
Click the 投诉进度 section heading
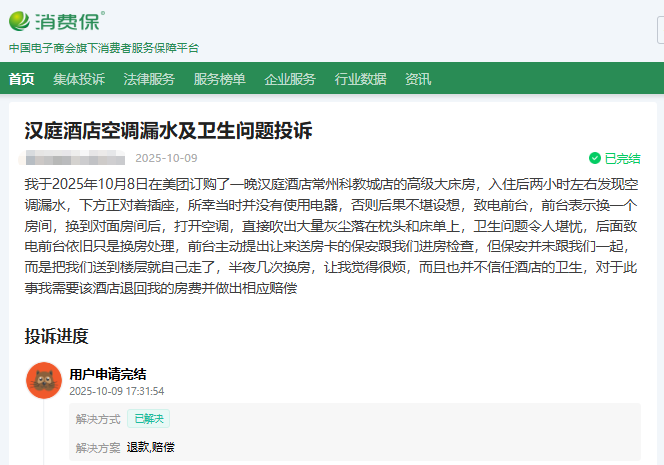tap(57, 336)
